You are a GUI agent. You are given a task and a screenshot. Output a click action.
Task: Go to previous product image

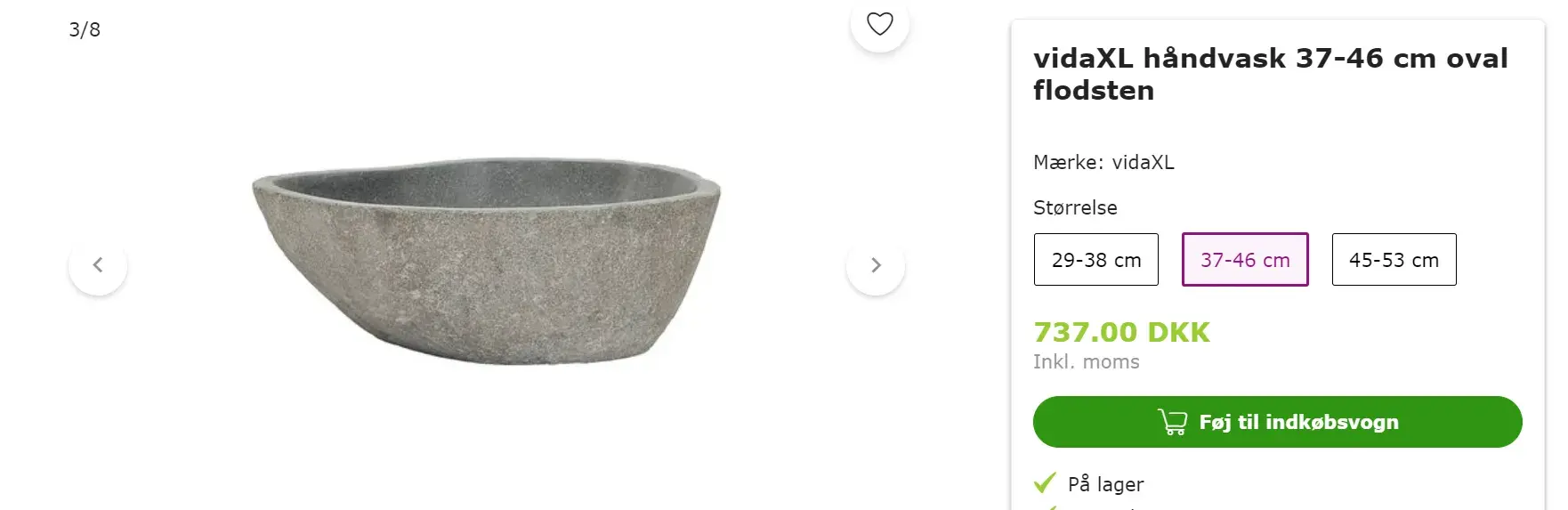click(x=98, y=265)
